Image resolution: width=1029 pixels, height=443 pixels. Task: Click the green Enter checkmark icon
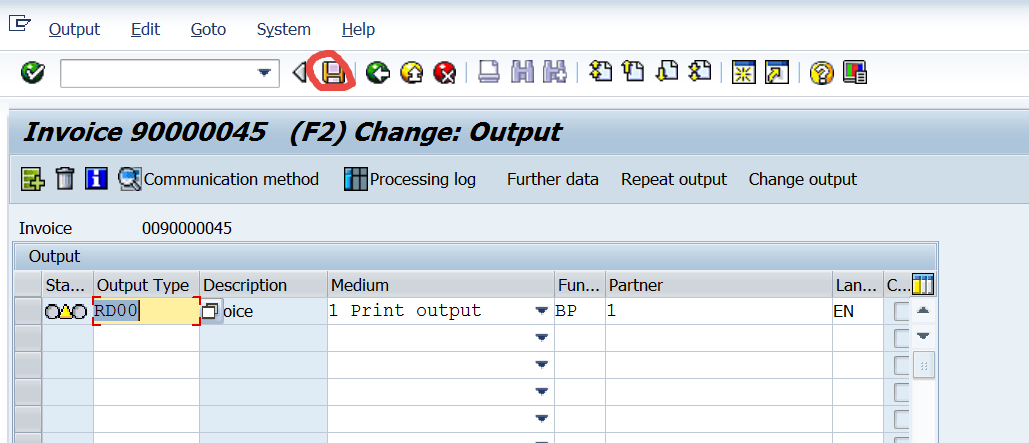coord(33,72)
